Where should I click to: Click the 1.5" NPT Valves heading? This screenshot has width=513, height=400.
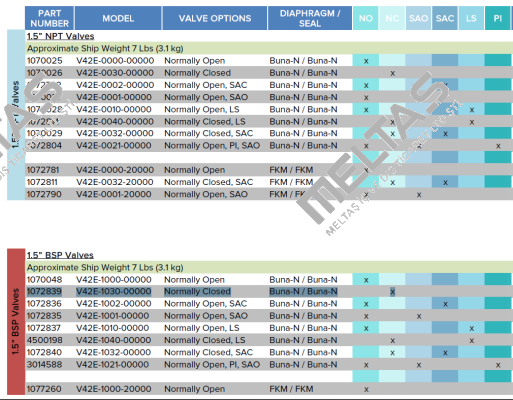(x=61, y=36)
